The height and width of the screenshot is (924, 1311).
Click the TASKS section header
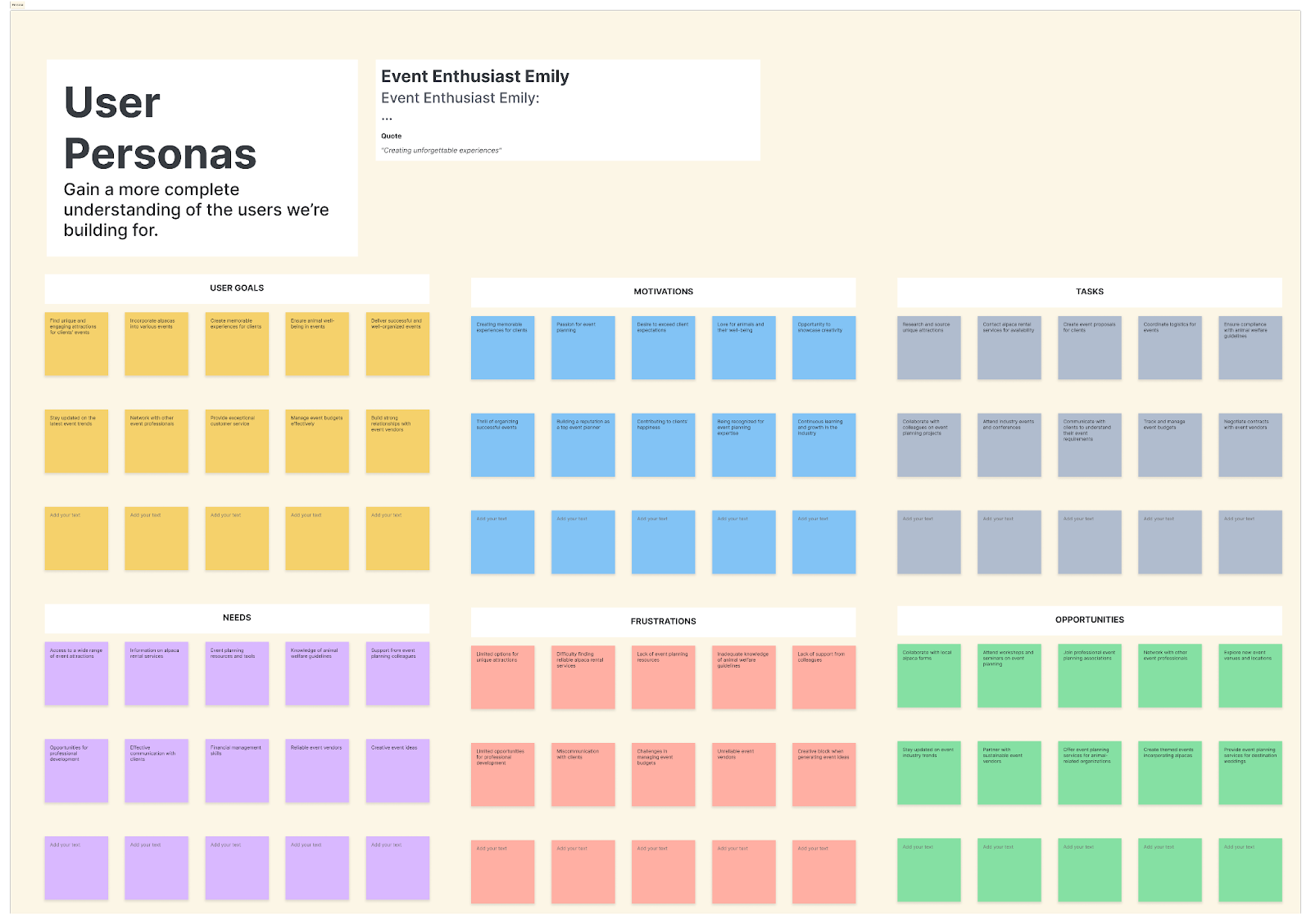1090,291
